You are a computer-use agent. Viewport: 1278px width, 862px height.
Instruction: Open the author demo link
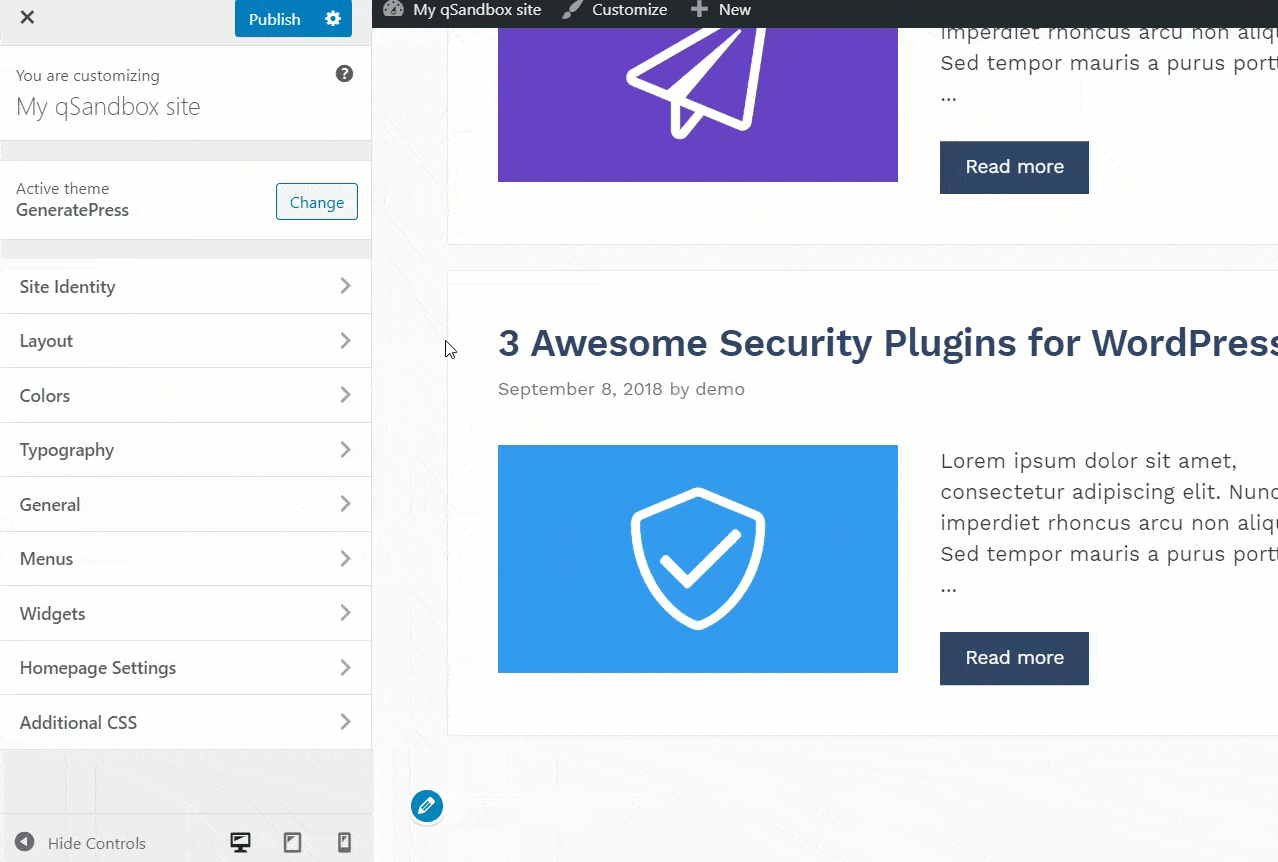point(720,389)
